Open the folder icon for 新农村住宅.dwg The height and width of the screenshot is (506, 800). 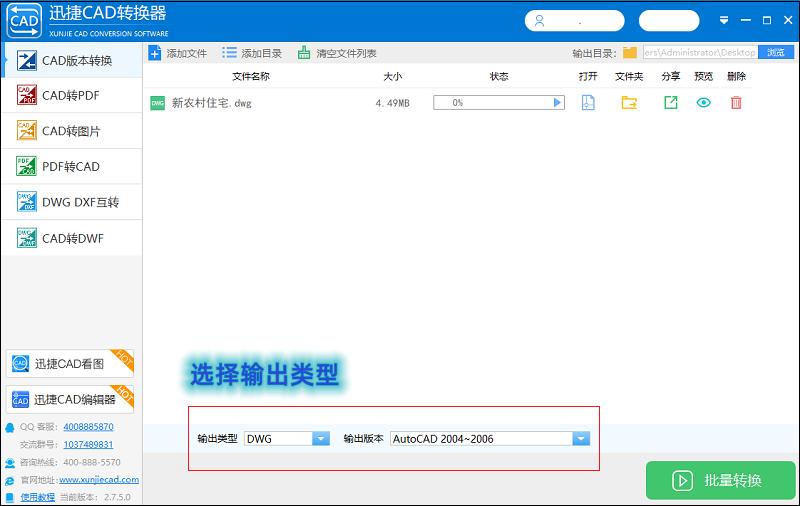pos(629,103)
